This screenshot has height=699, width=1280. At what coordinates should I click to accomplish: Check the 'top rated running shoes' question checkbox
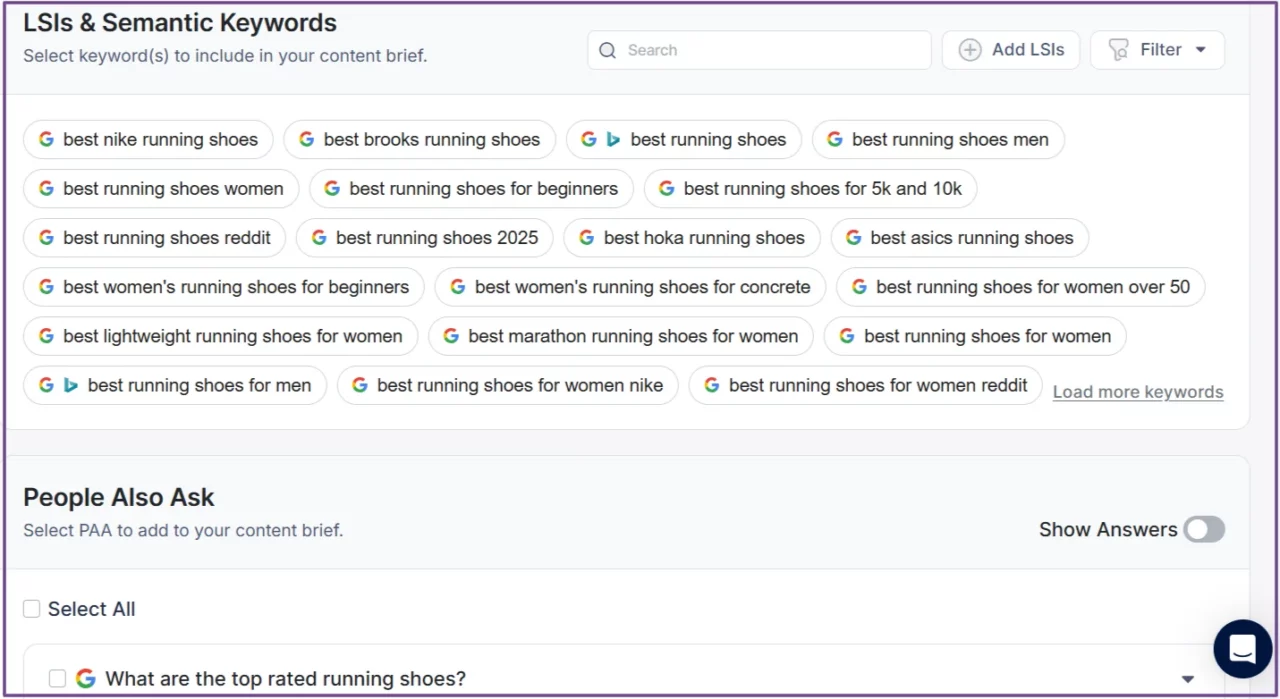point(58,679)
